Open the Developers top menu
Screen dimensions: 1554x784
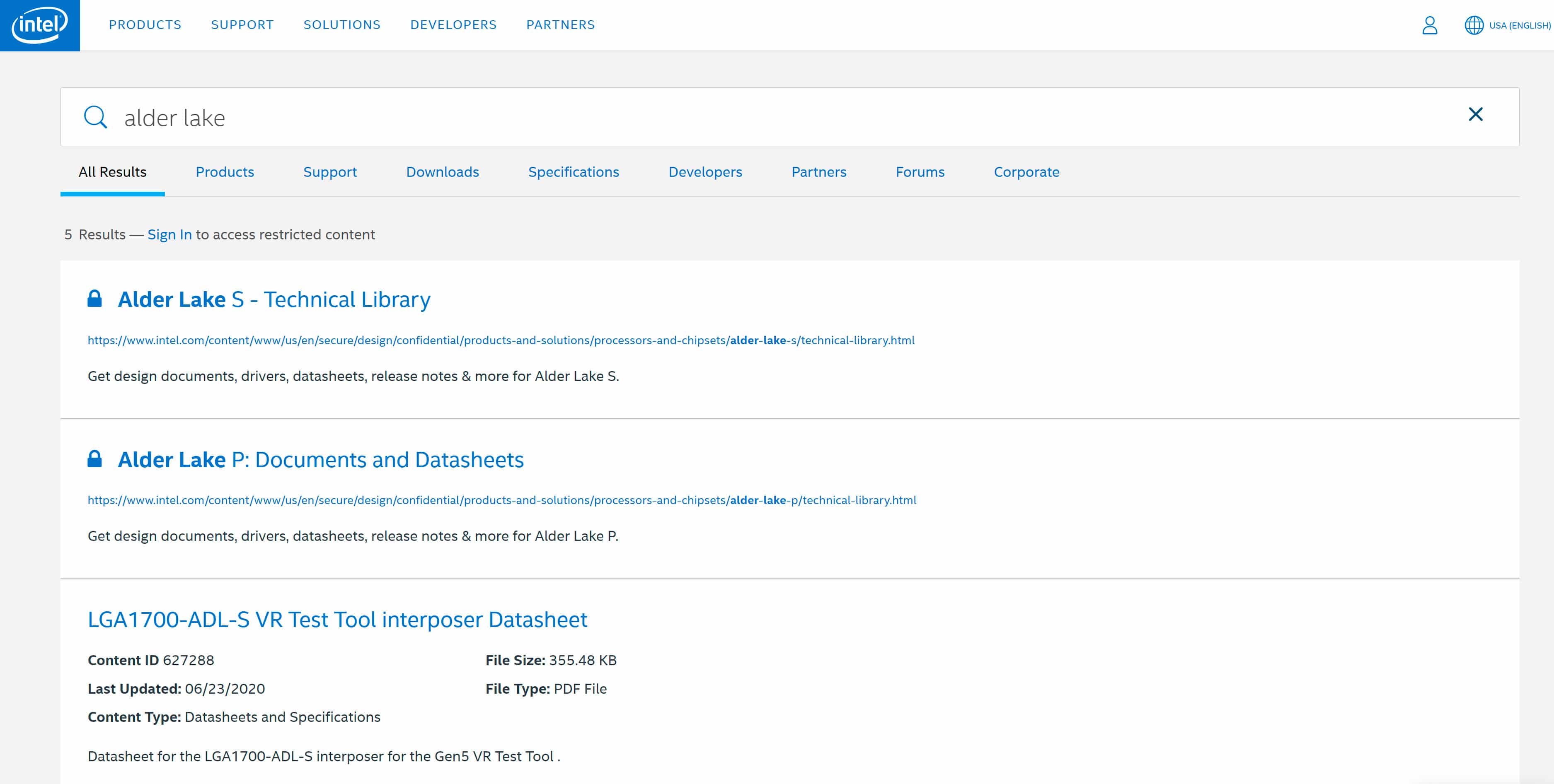point(454,25)
